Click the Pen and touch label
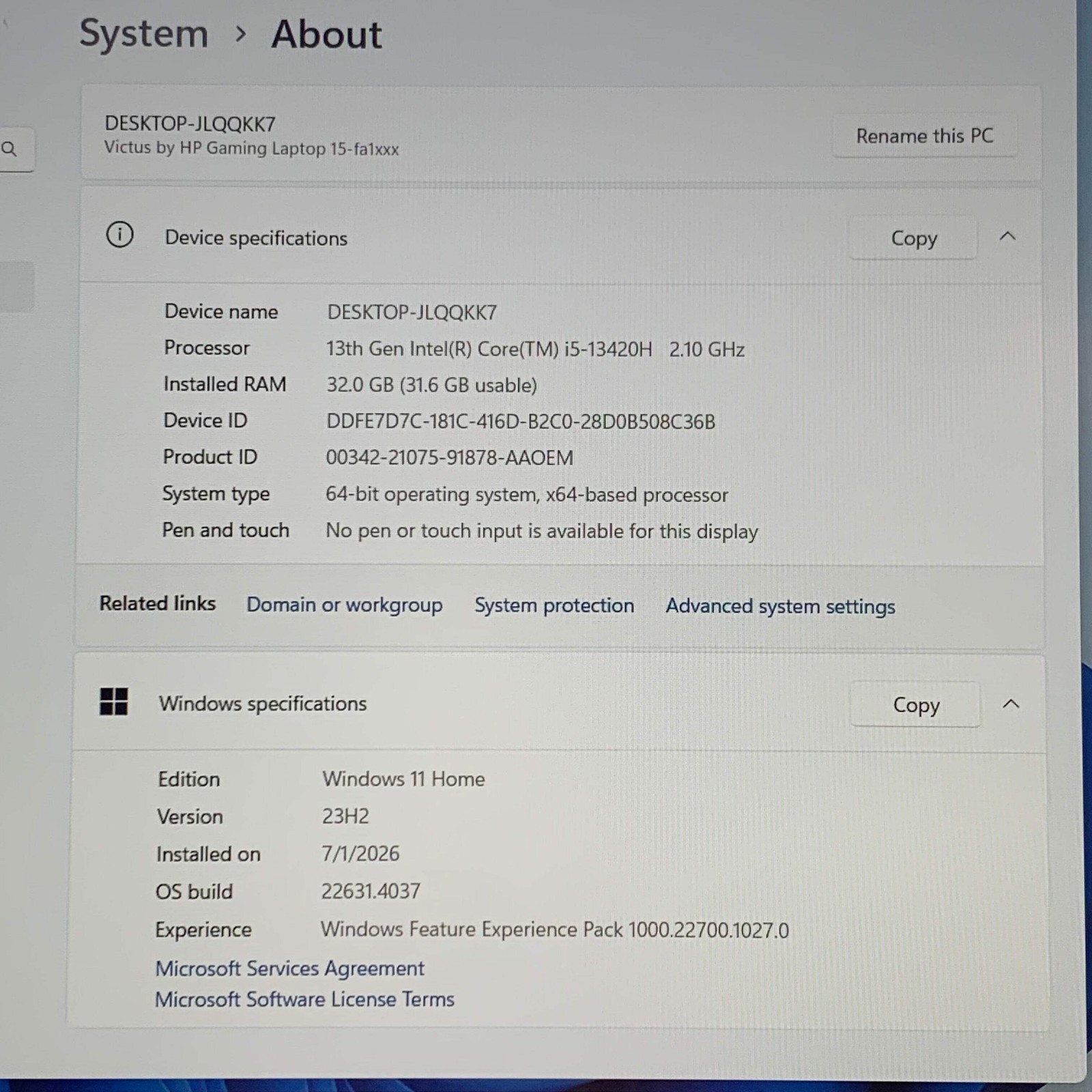 tap(226, 530)
